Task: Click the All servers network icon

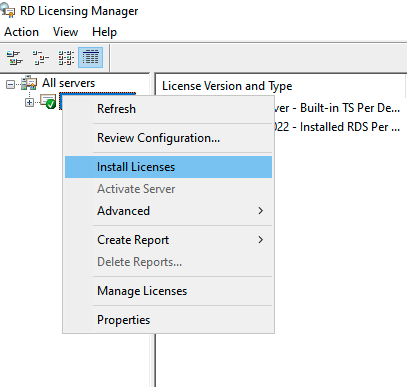Action: [29, 83]
